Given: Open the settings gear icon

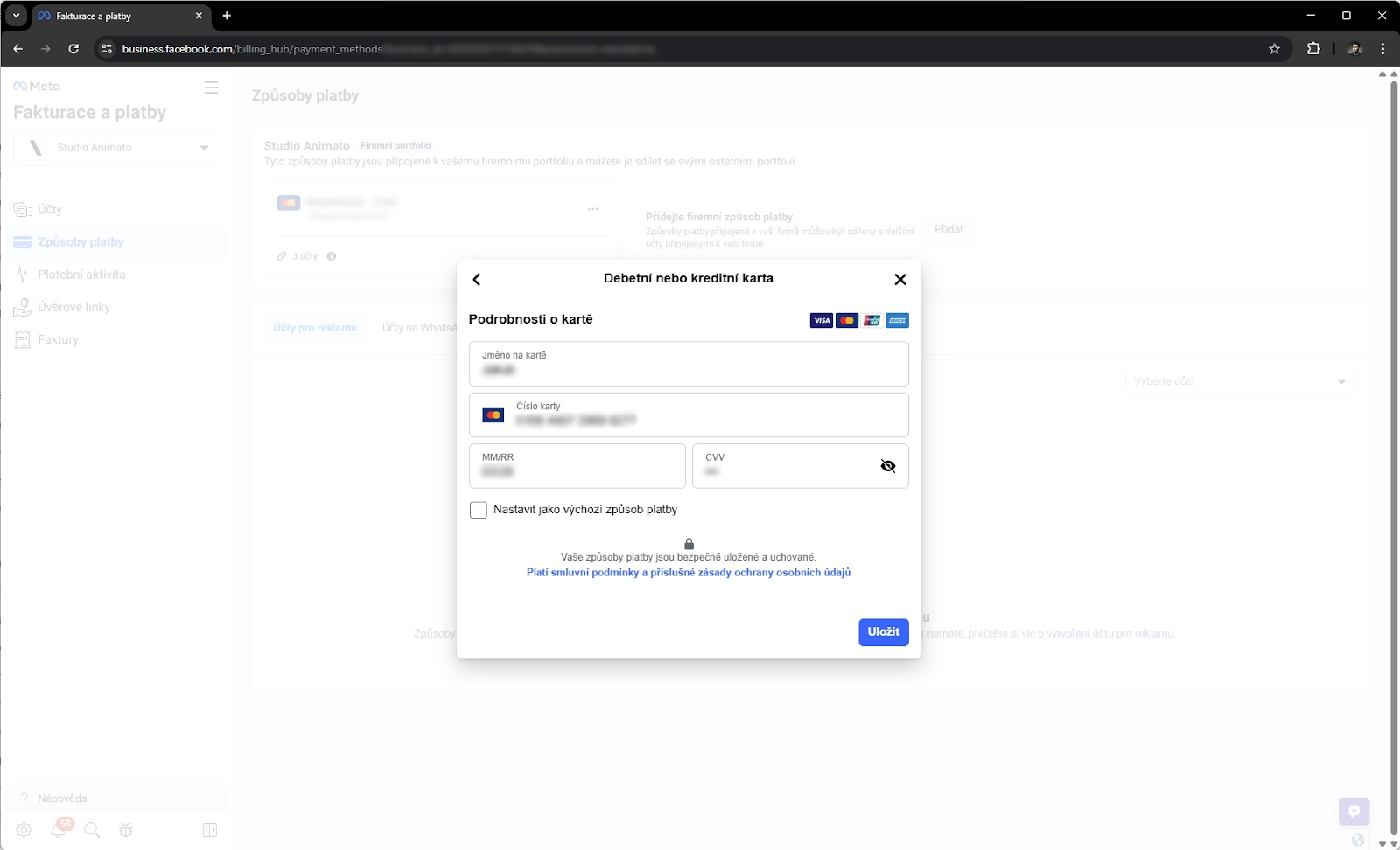Looking at the screenshot, I should (24, 830).
